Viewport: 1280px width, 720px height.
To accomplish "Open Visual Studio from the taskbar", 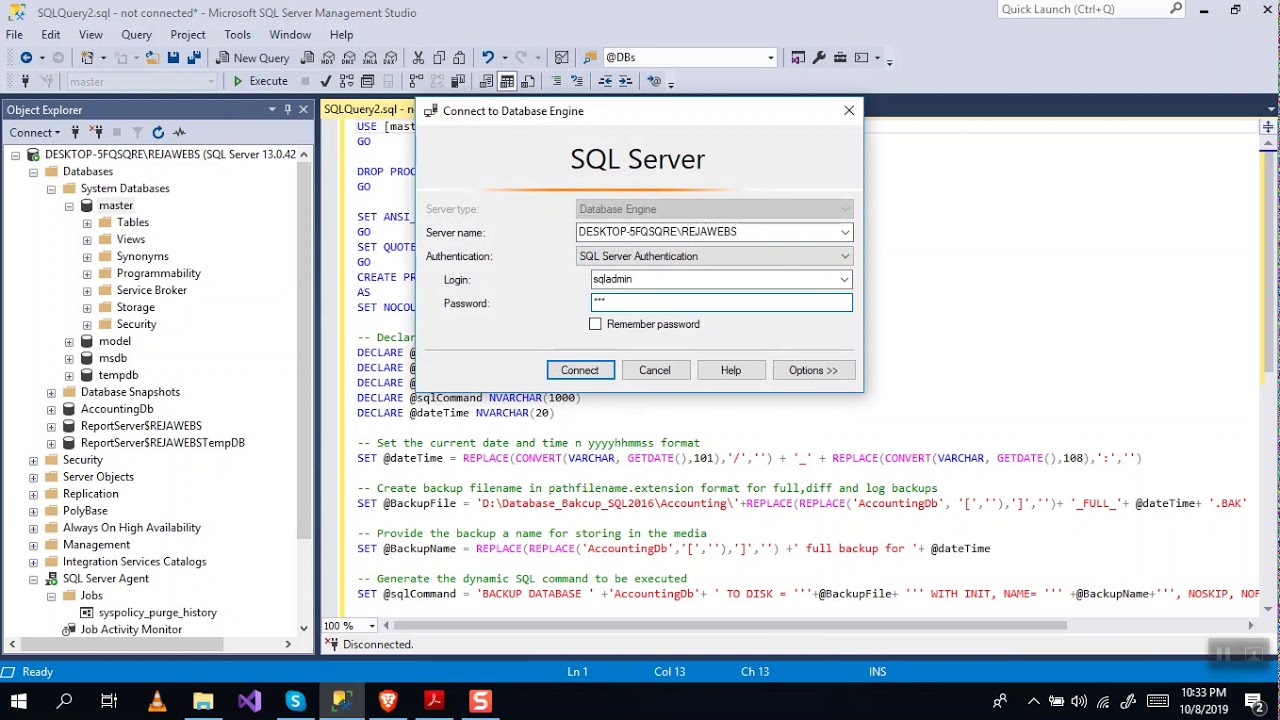I will point(249,701).
